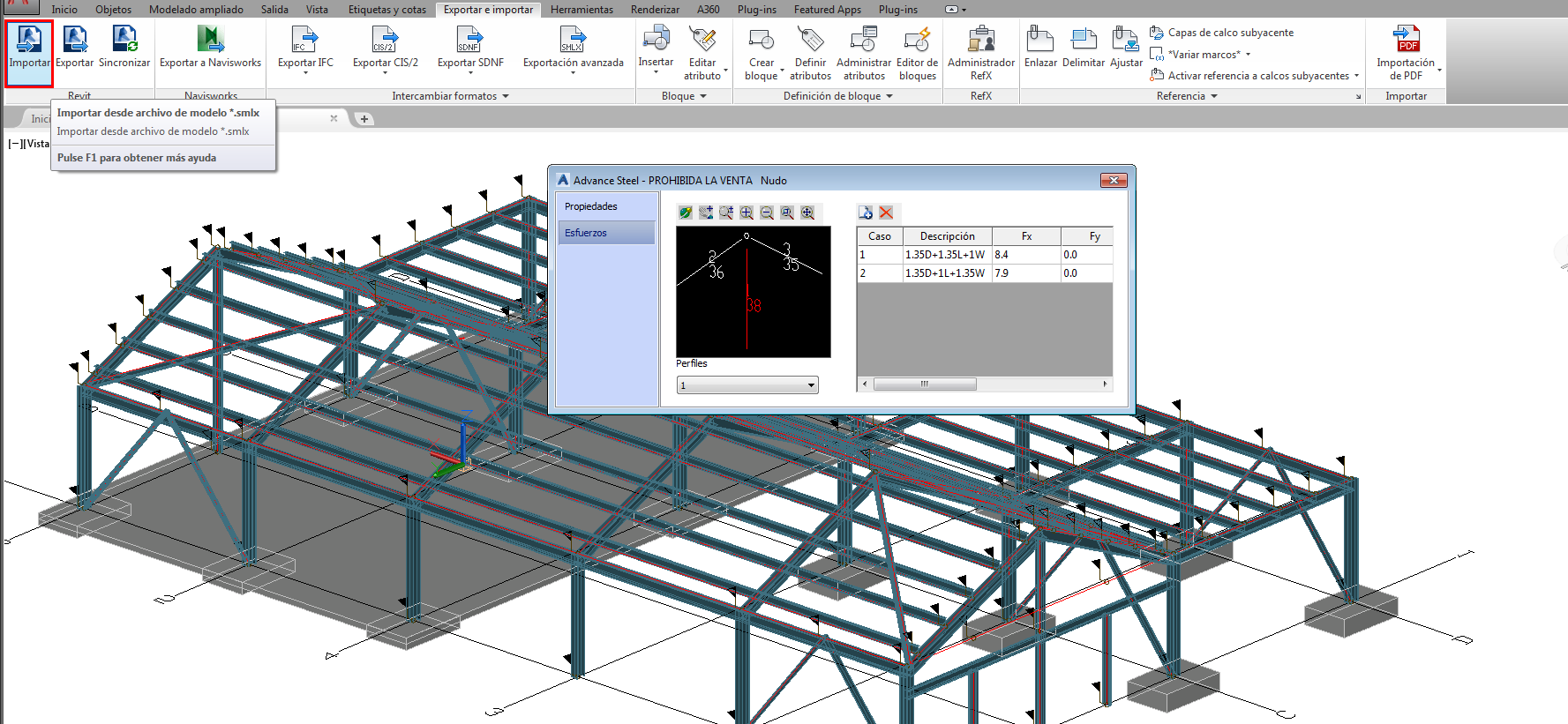Open the Herramientas ribbon tab

pyautogui.click(x=581, y=10)
